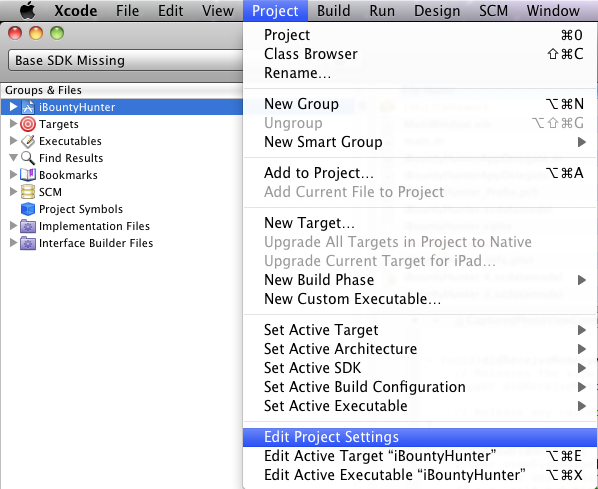Image resolution: width=598 pixels, height=489 pixels.
Task: Open the Base SDK Missing overview dropdown
Action: [x=125, y=60]
